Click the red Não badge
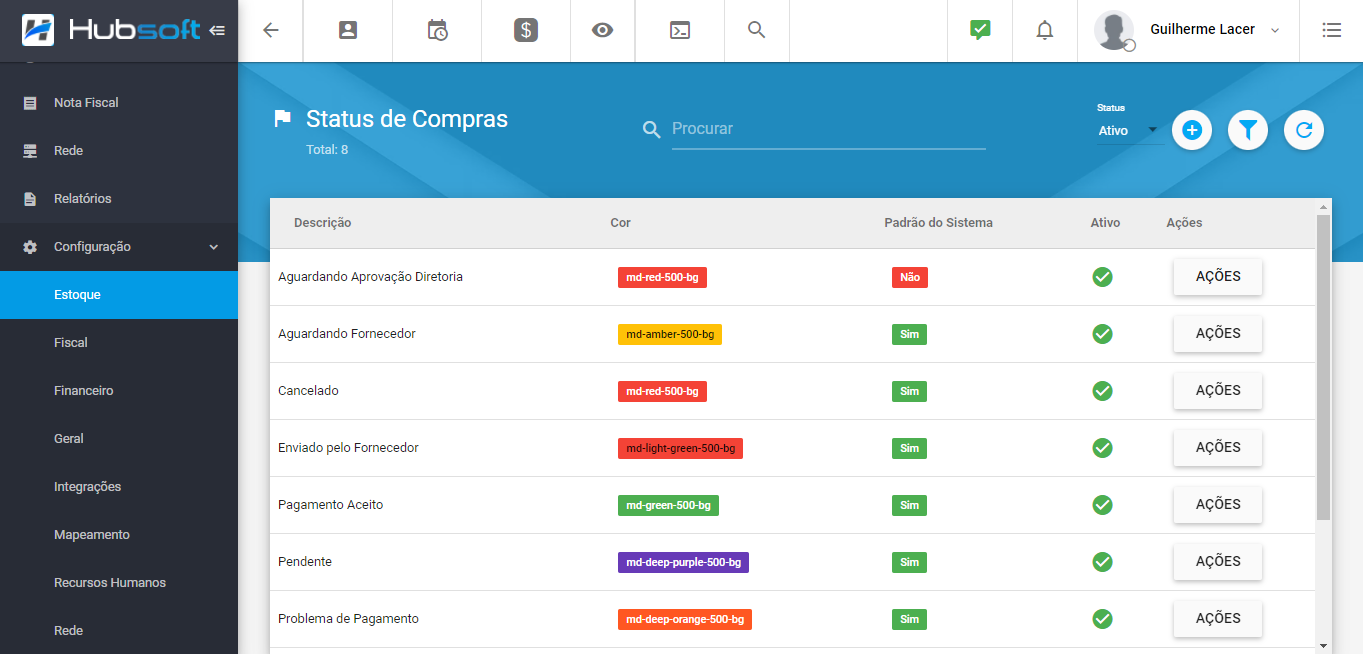 click(x=910, y=277)
